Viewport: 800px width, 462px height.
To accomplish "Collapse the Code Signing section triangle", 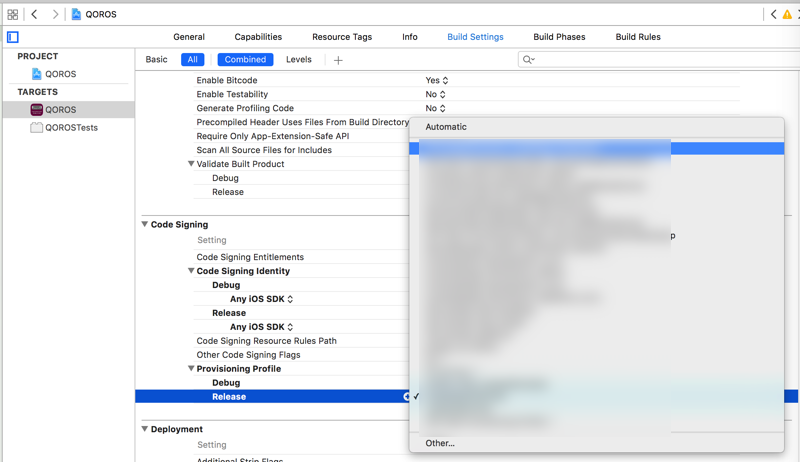I will click(145, 224).
